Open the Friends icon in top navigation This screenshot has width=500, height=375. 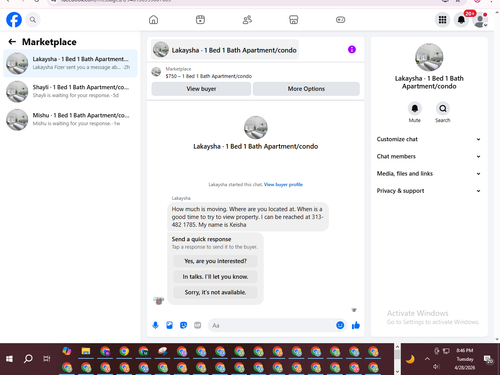point(247,20)
